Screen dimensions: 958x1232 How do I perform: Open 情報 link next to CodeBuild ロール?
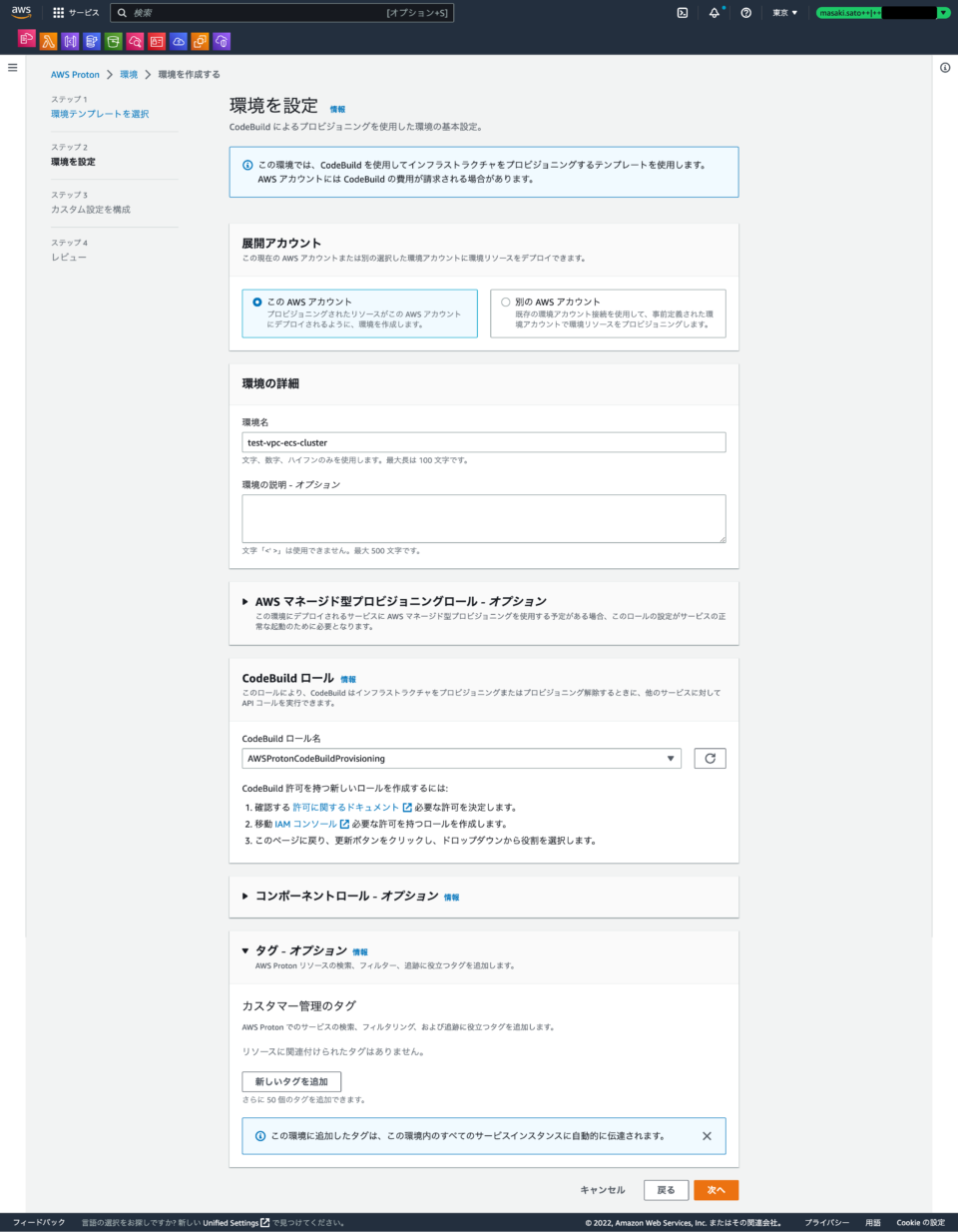coord(348,679)
